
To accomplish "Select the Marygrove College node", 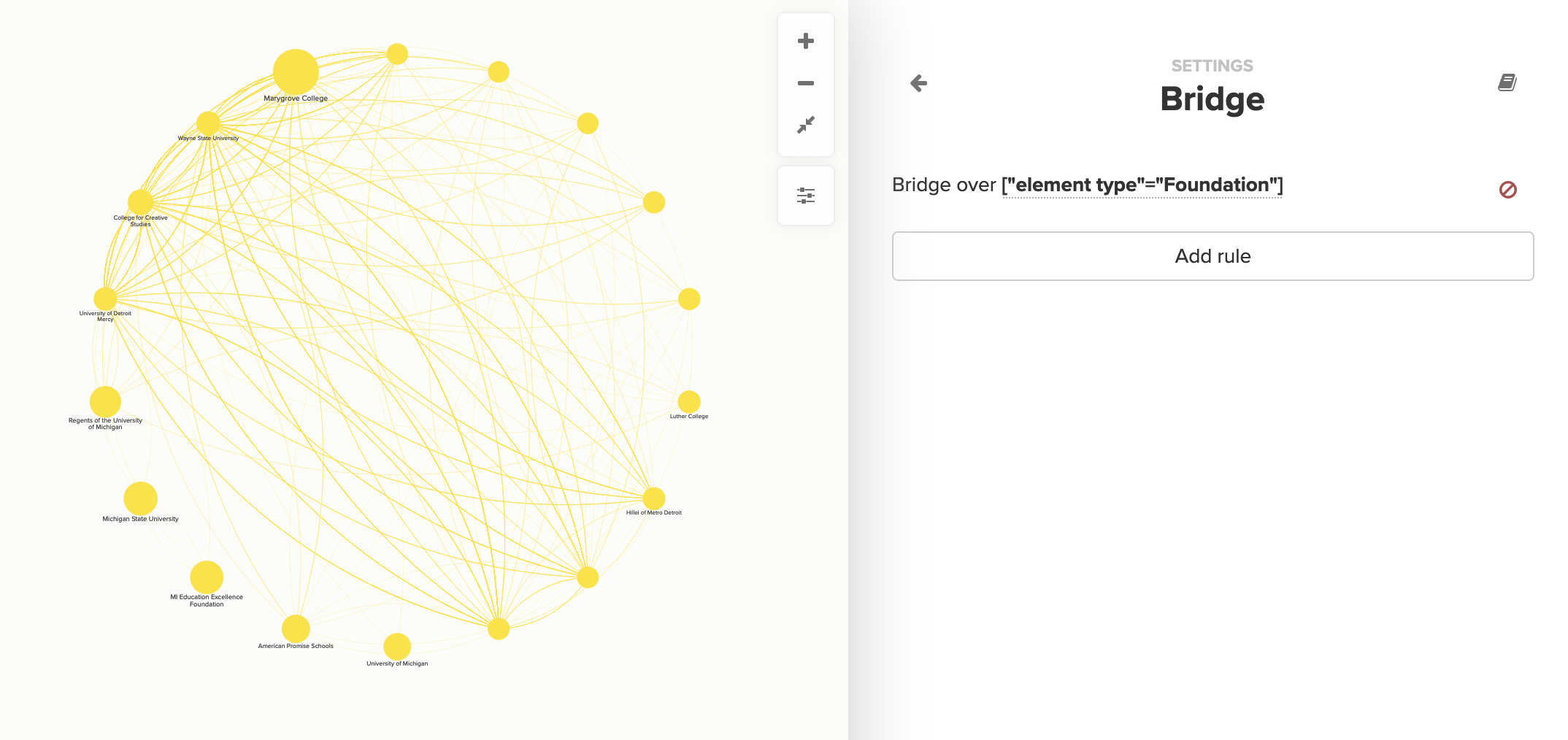I will [296, 72].
